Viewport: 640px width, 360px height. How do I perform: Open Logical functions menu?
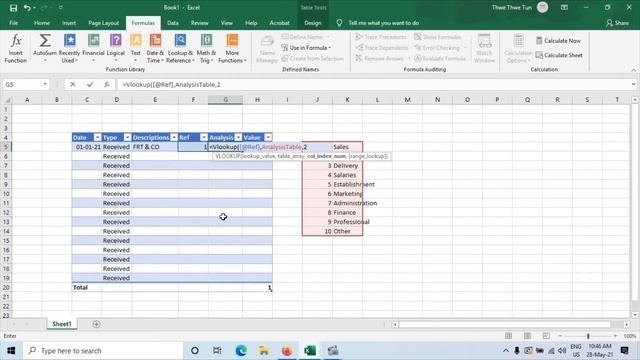[116, 49]
